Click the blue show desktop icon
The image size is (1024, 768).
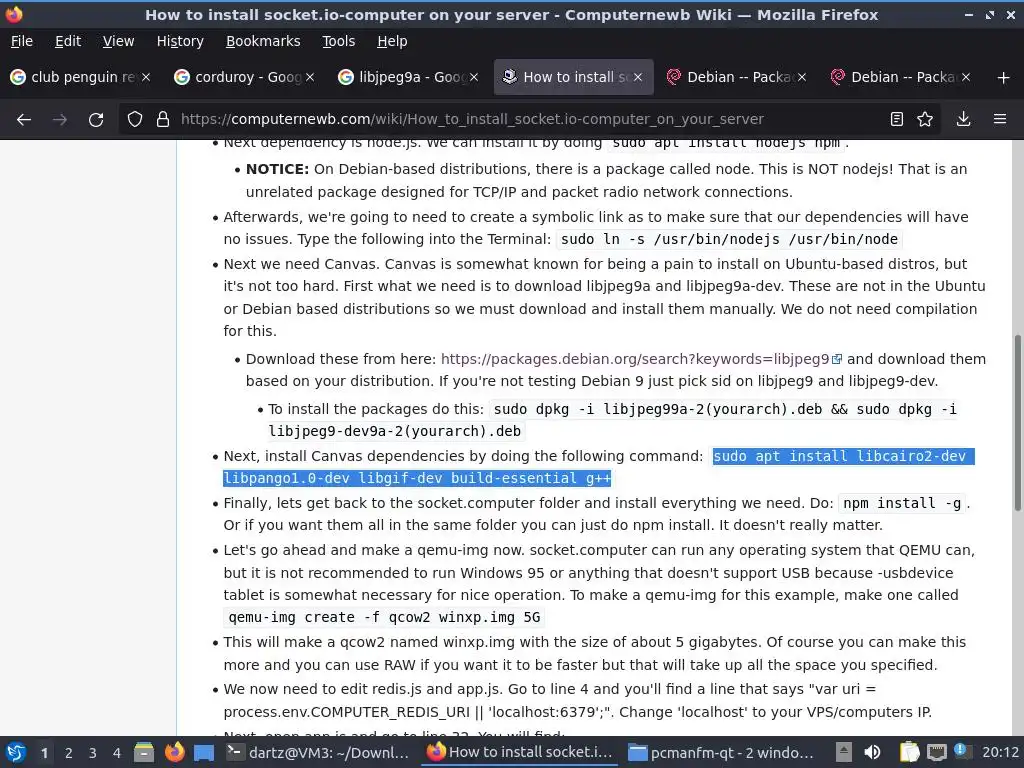[204, 753]
